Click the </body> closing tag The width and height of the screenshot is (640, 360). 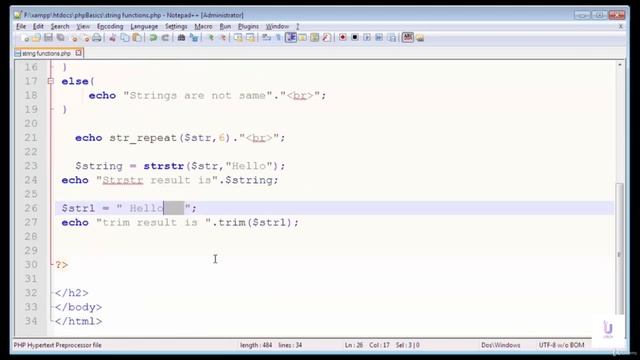(78, 307)
